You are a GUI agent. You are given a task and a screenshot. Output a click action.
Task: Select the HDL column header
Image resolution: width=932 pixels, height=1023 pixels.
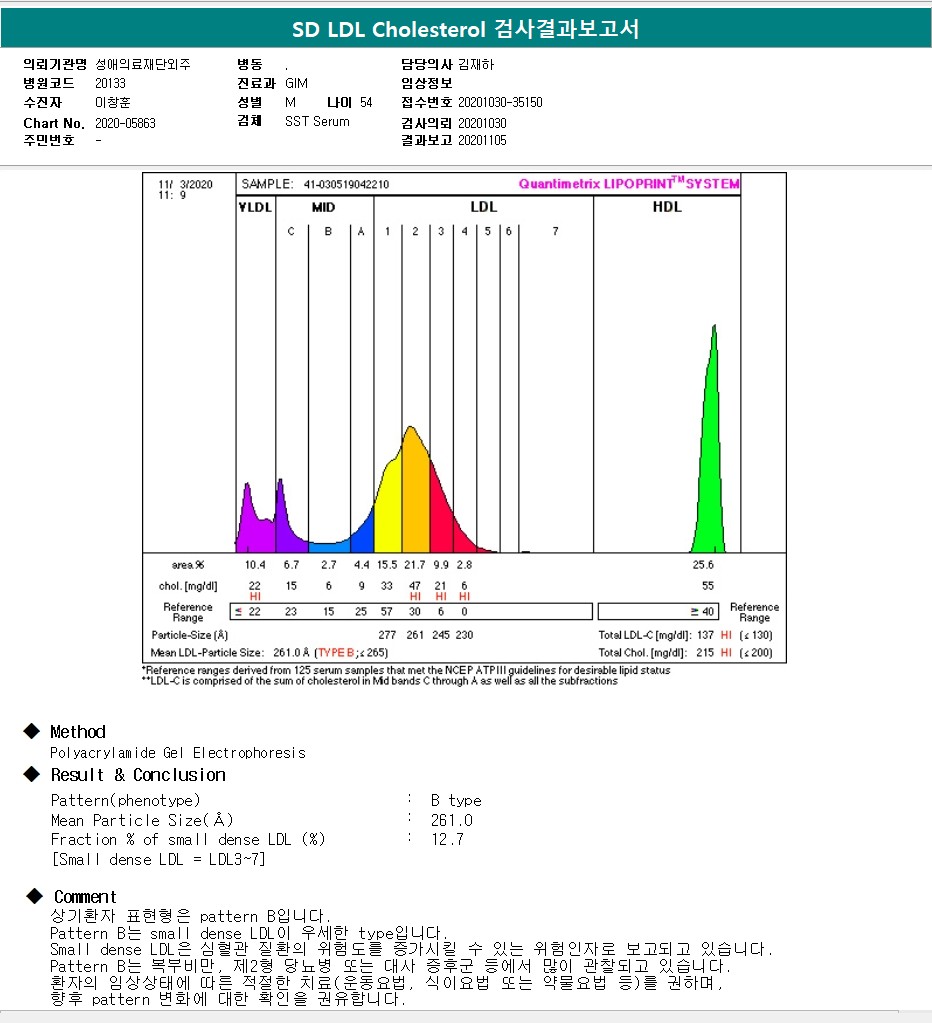(667, 207)
